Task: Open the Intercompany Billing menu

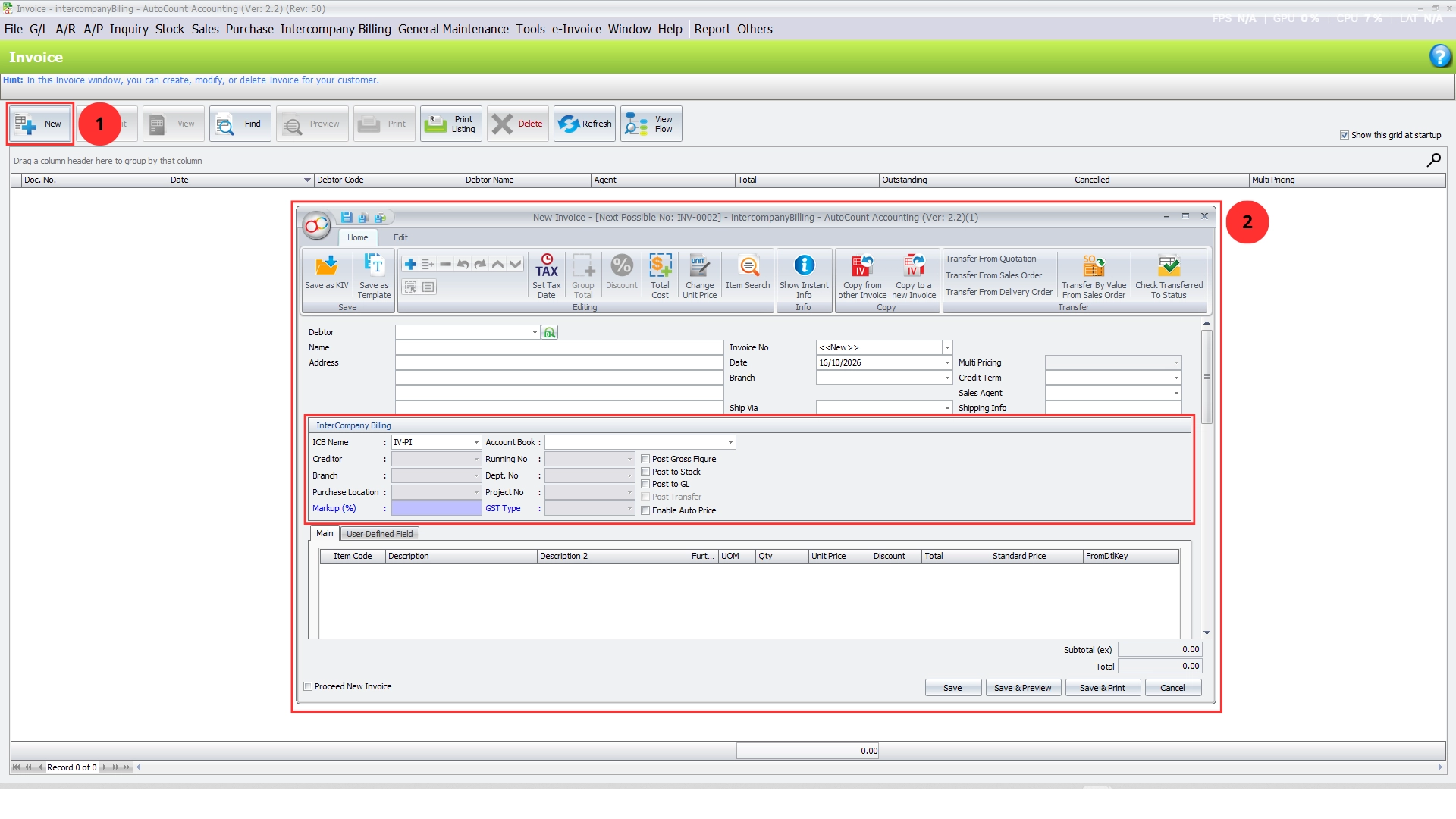Action: [x=335, y=29]
